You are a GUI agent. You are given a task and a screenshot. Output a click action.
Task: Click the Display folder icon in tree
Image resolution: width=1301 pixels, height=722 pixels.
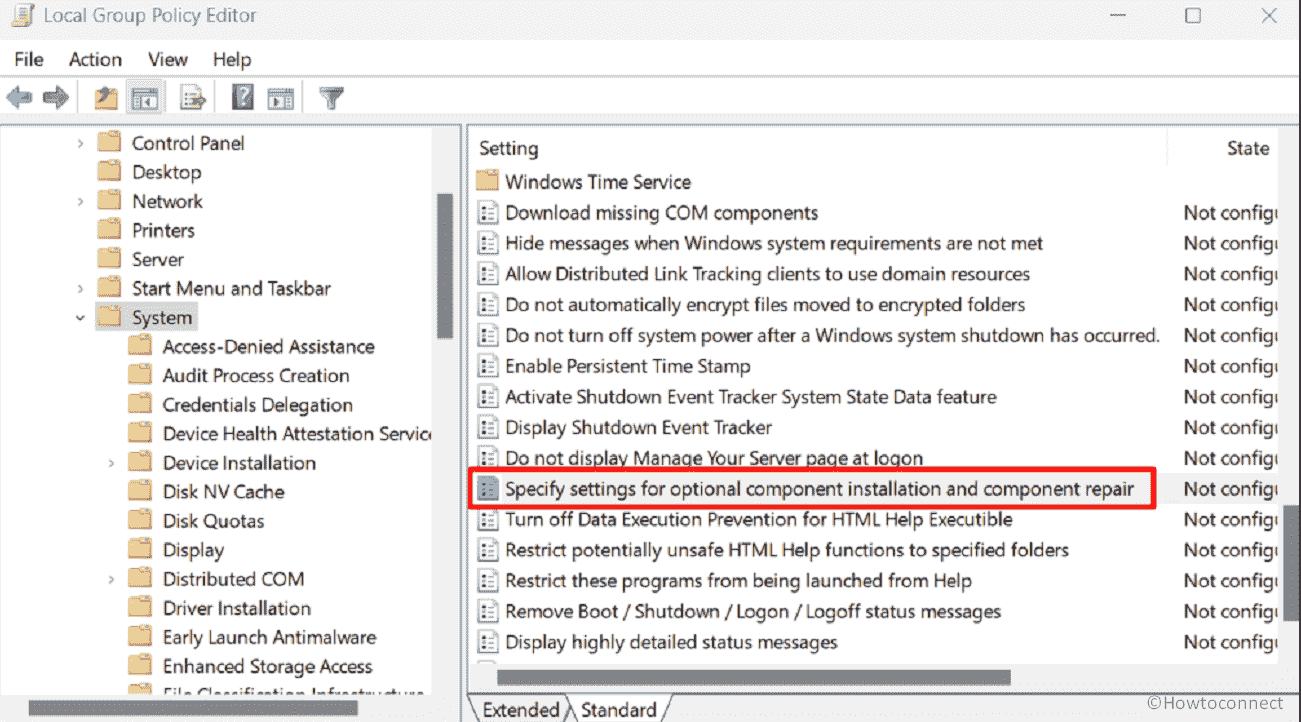coord(140,550)
